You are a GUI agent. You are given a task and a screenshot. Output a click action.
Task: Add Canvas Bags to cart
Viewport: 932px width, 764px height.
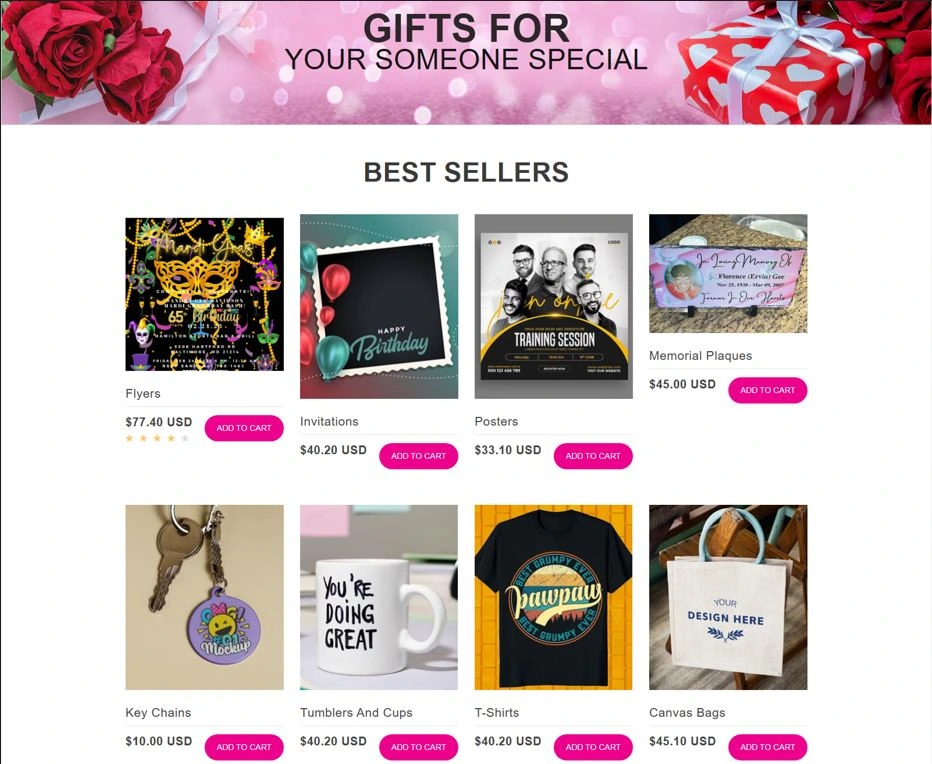(x=767, y=747)
